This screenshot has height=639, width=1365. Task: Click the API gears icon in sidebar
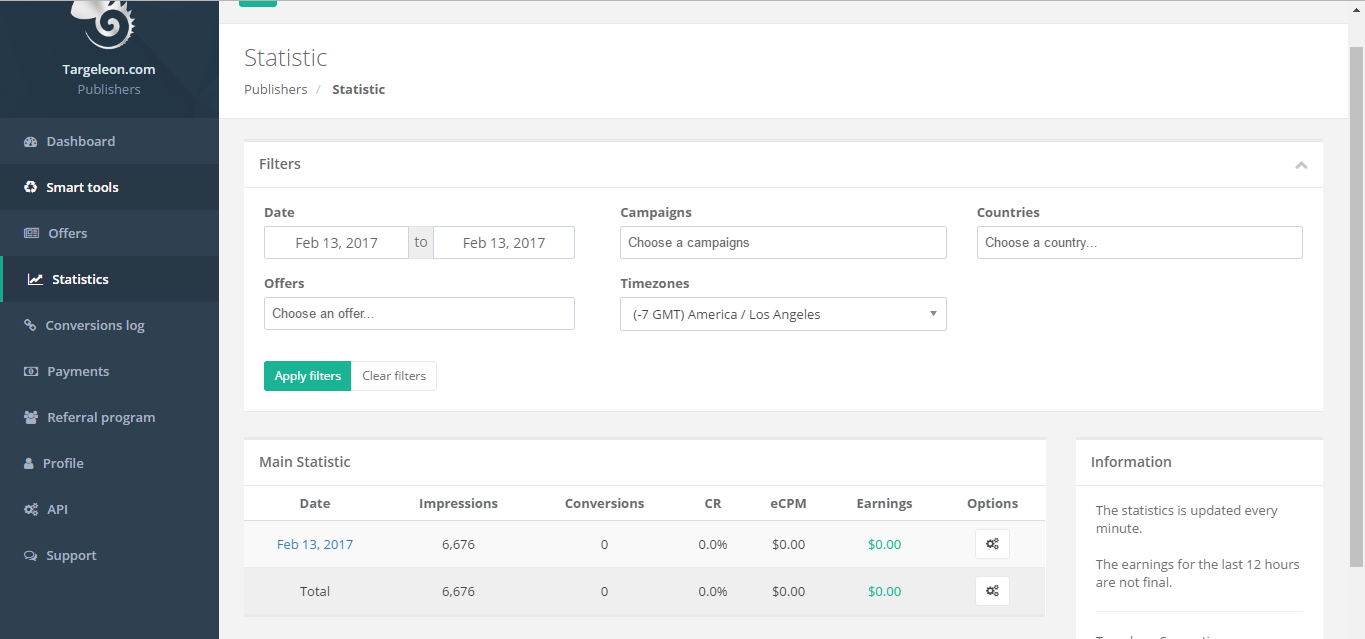pos(31,510)
